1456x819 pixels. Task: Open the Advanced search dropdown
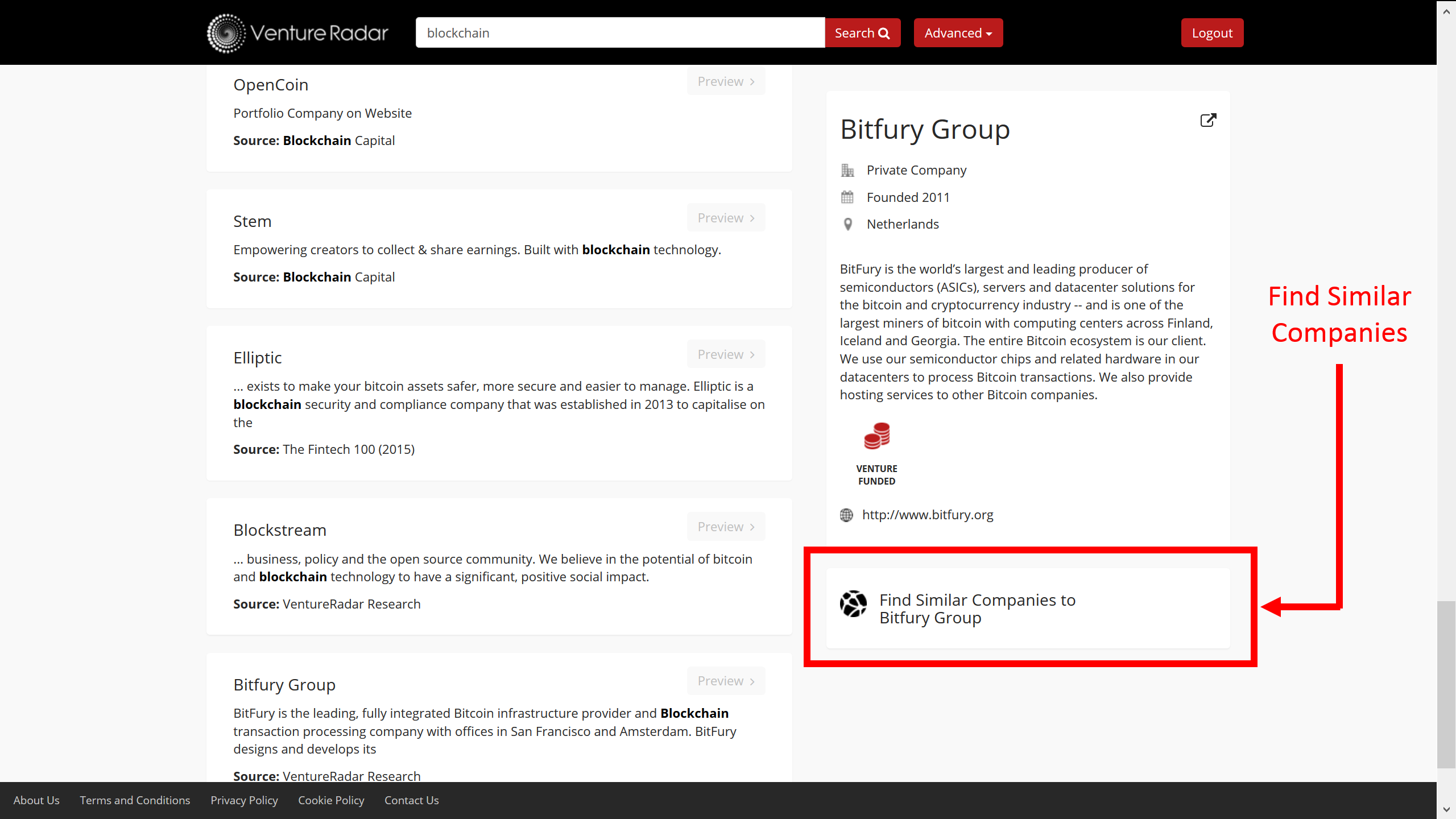[x=958, y=32]
